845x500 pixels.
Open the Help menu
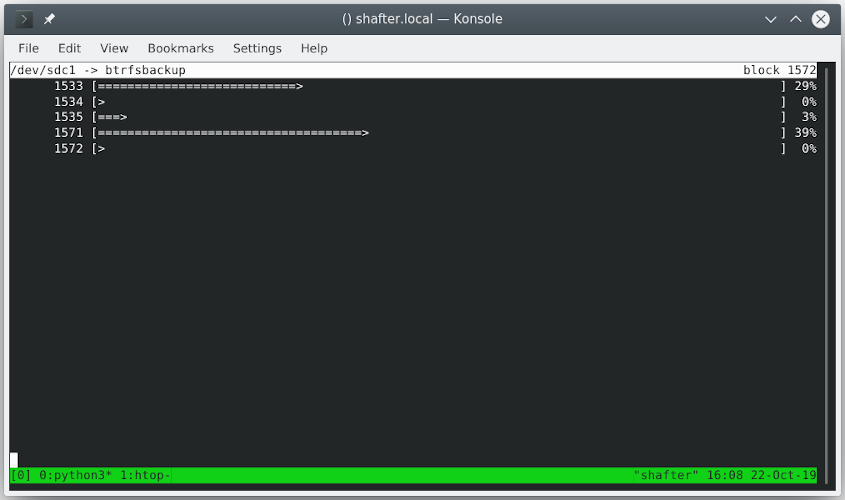[314, 48]
